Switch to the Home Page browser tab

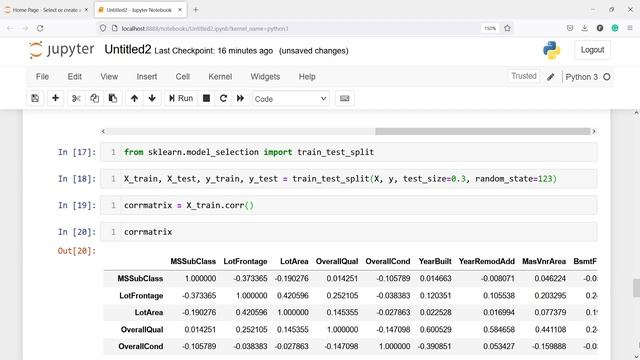pyautogui.click(x=46, y=10)
